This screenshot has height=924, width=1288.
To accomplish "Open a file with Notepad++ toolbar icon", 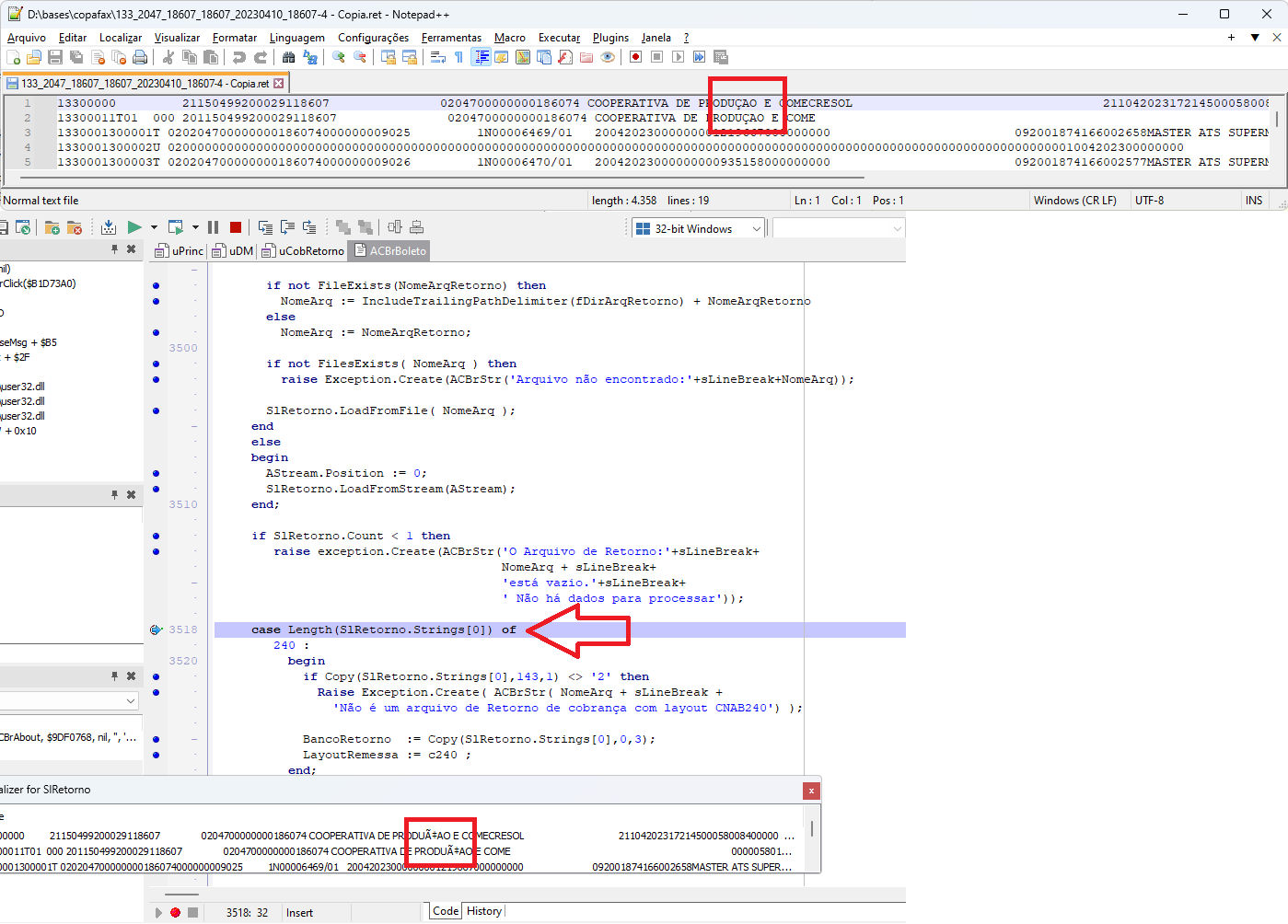I will click(x=34, y=57).
